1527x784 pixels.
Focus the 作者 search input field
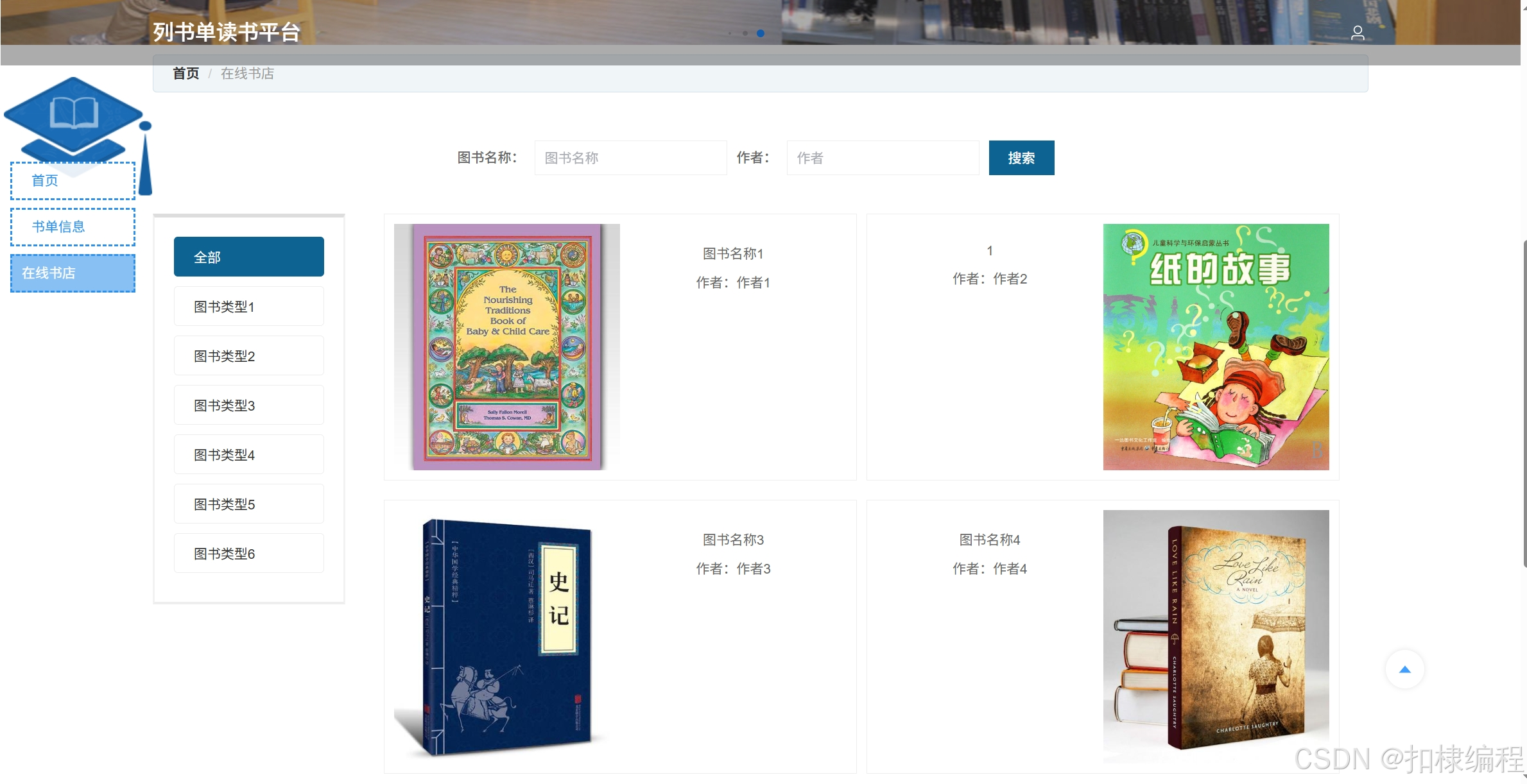tap(883, 158)
